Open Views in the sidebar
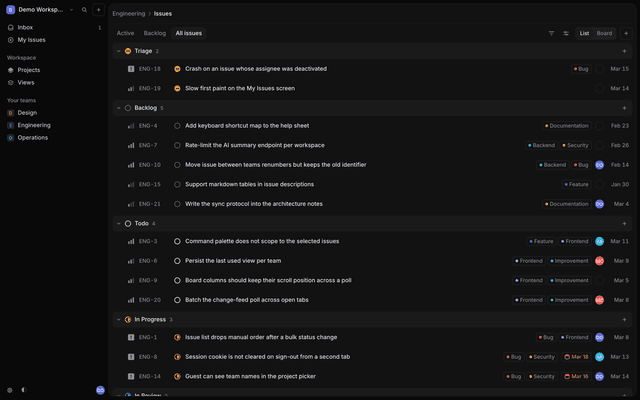This screenshot has width=640, height=400. (54, 82)
